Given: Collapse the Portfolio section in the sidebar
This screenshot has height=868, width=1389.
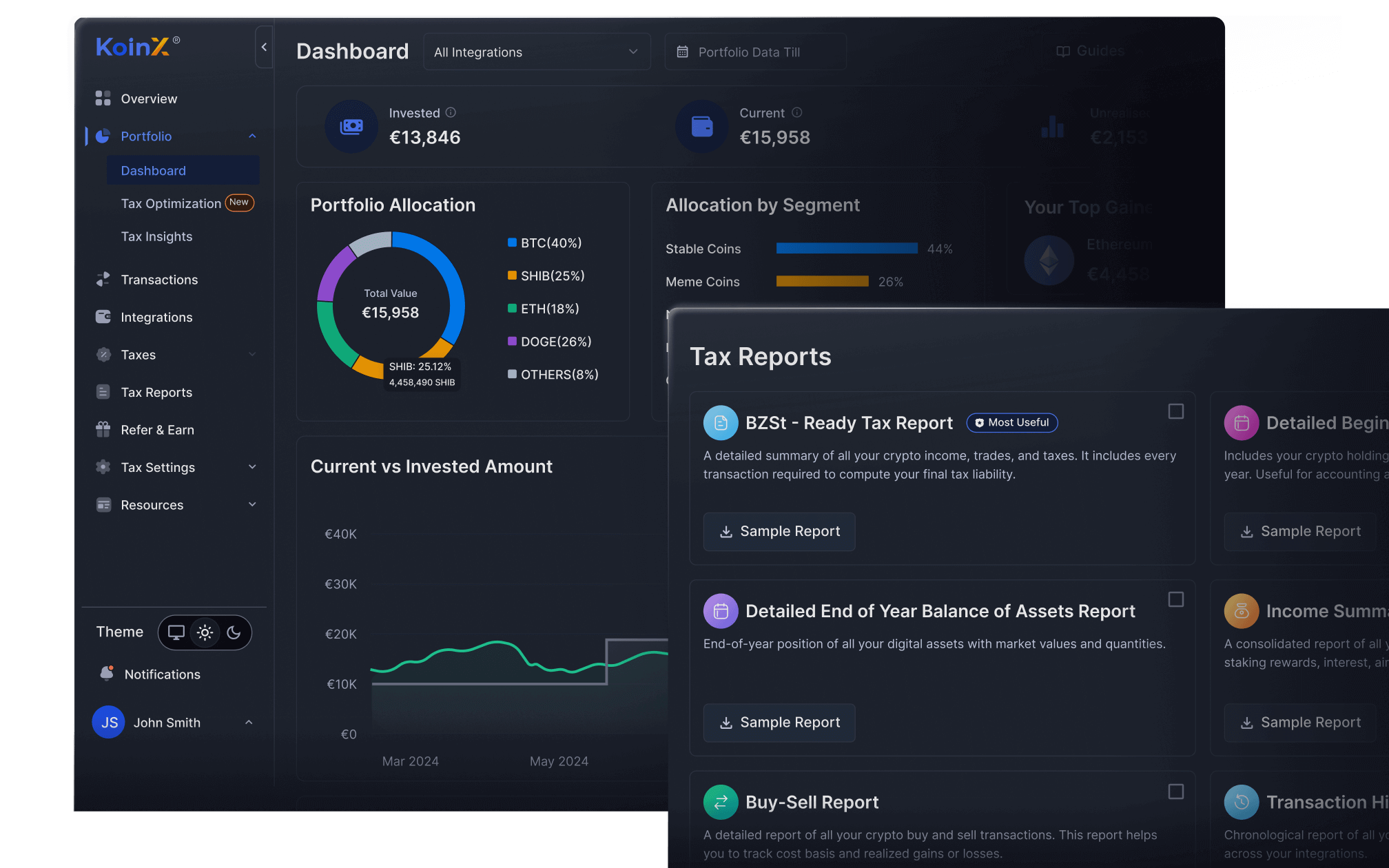Looking at the screenshot, I should coord(252,136).
